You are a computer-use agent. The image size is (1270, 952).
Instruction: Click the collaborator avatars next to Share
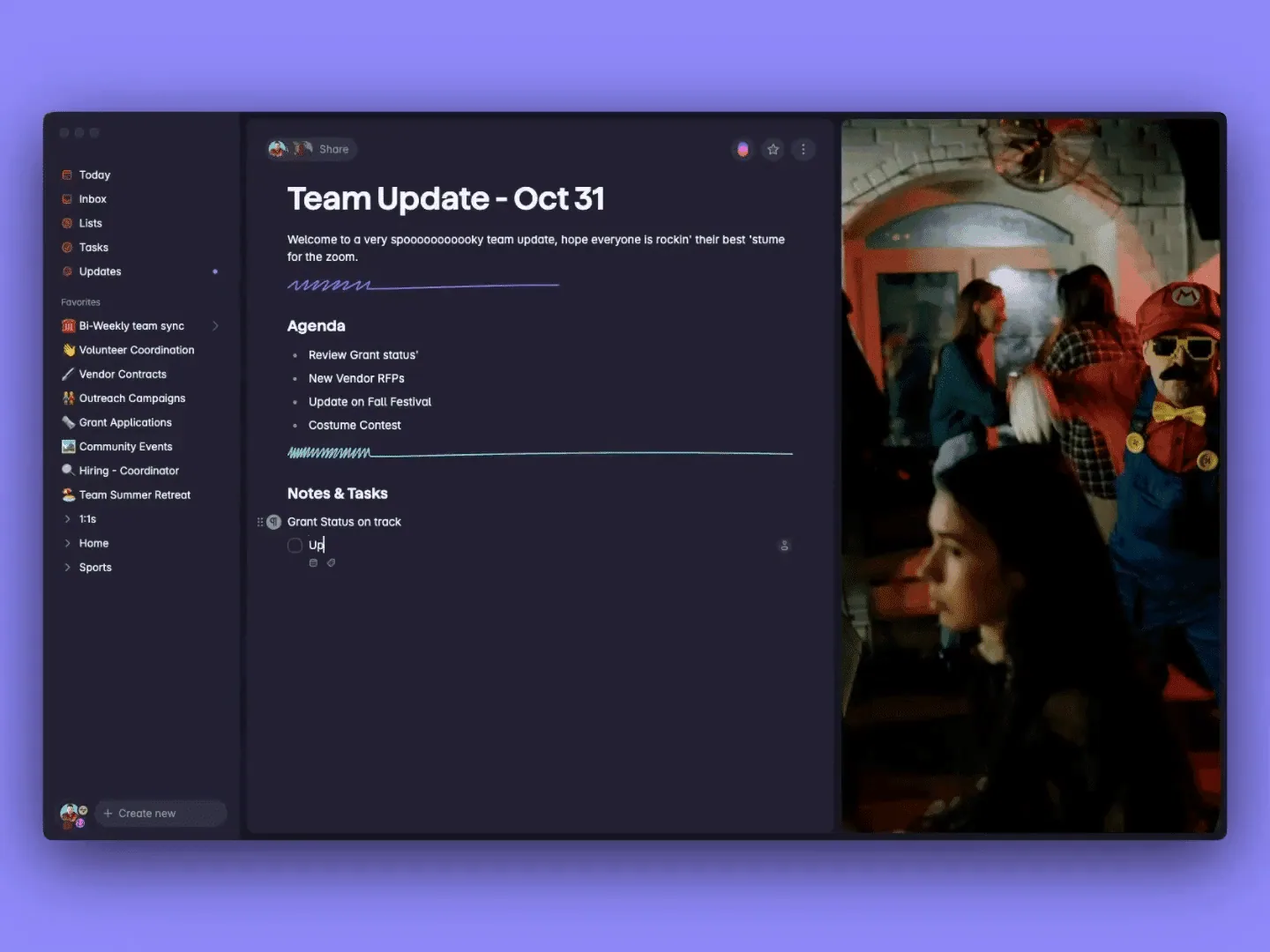pos(292,149)
